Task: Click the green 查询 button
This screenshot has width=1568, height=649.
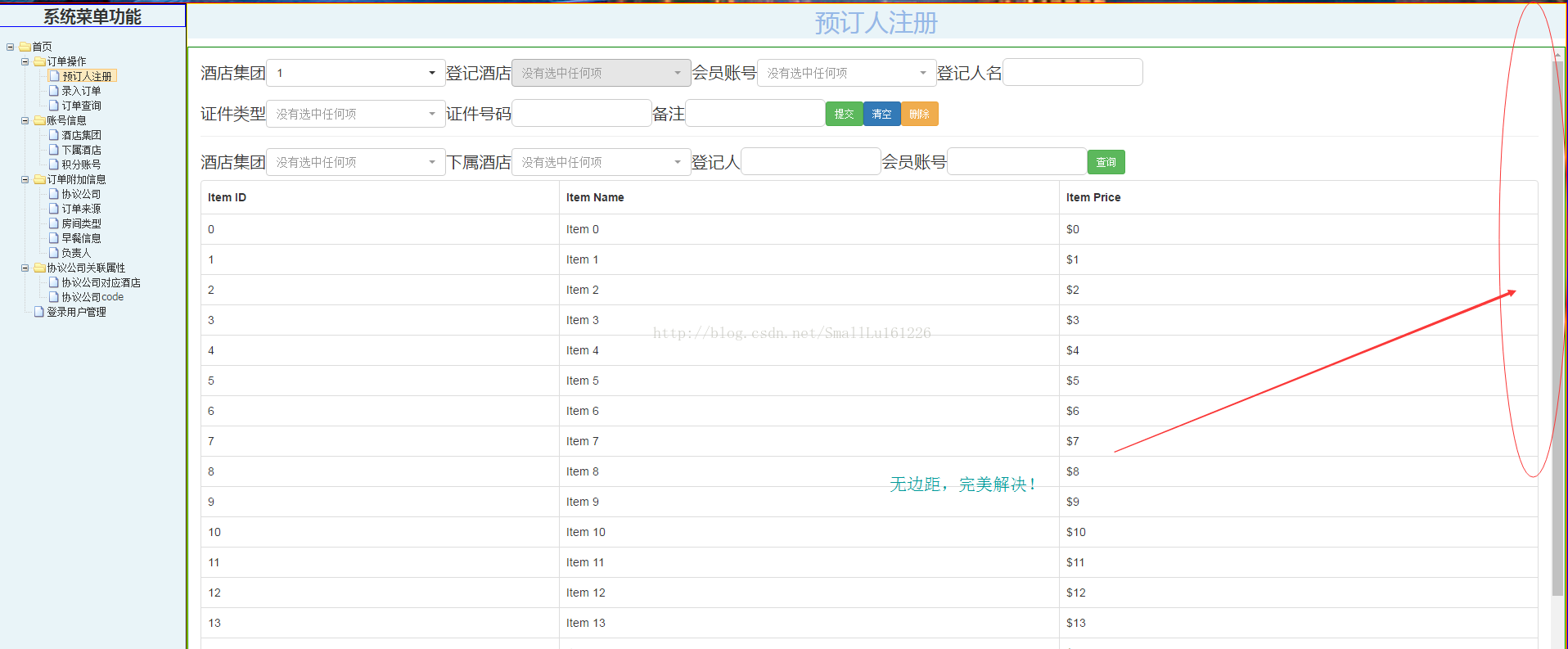Action: point(1106,162)
